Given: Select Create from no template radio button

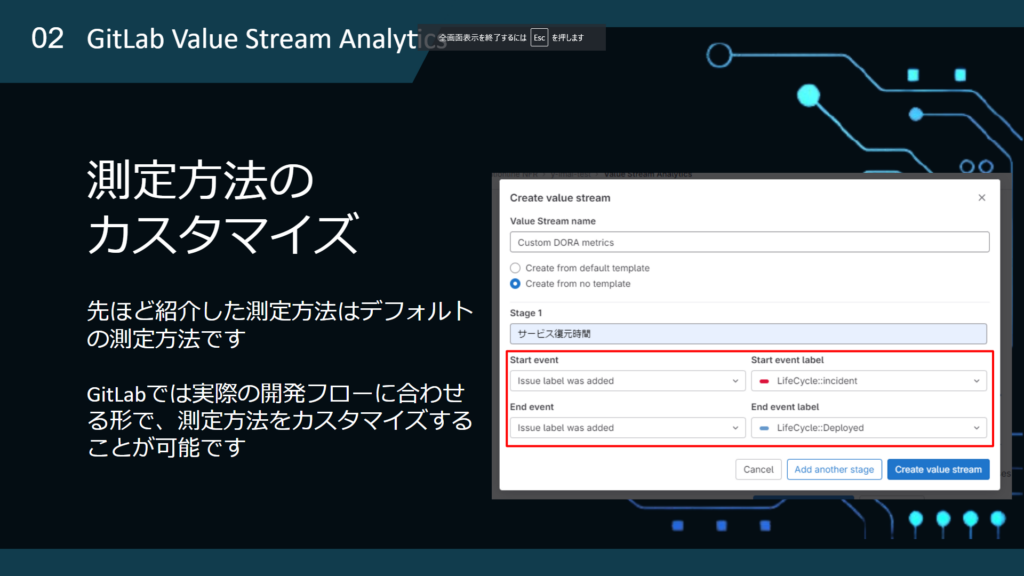Looking at the screenshot, I should coord(515,283).
